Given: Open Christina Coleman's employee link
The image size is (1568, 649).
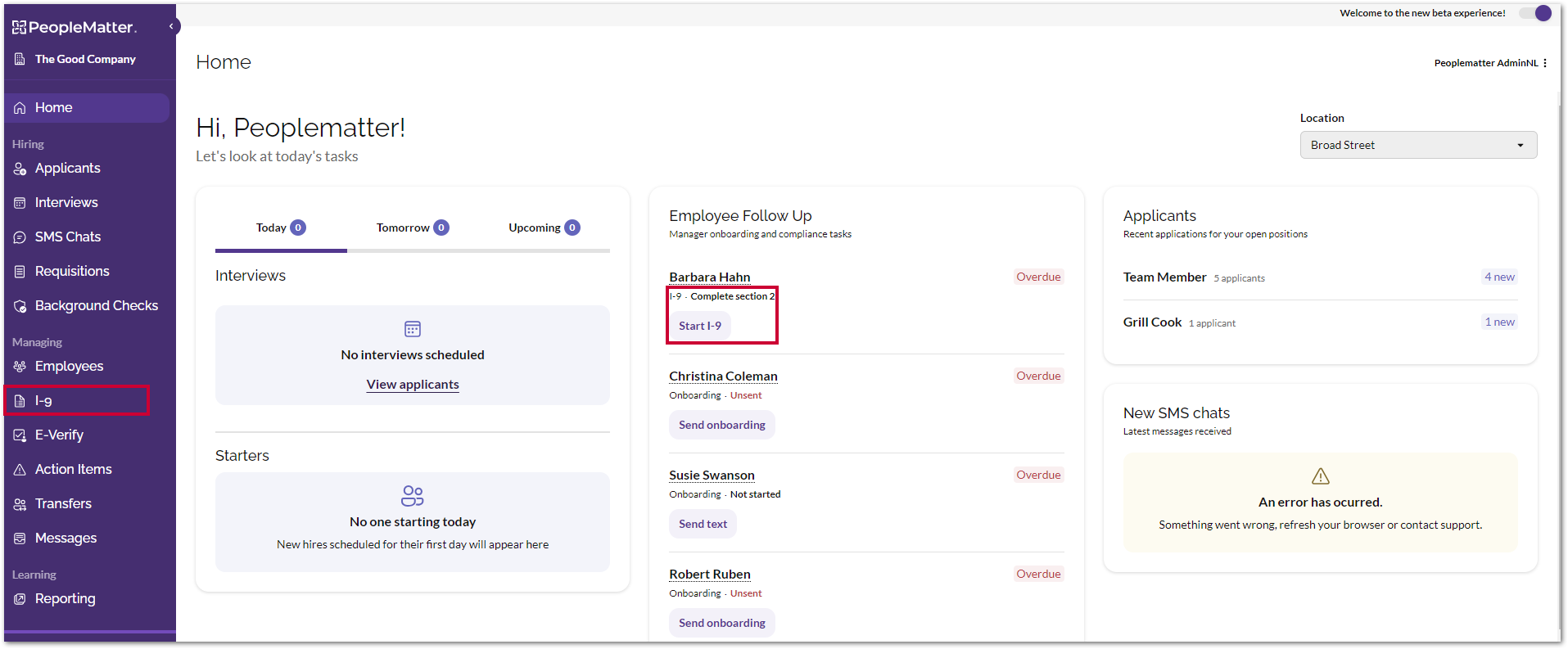Looking at the screenshot, I should [x=723, y=376].
